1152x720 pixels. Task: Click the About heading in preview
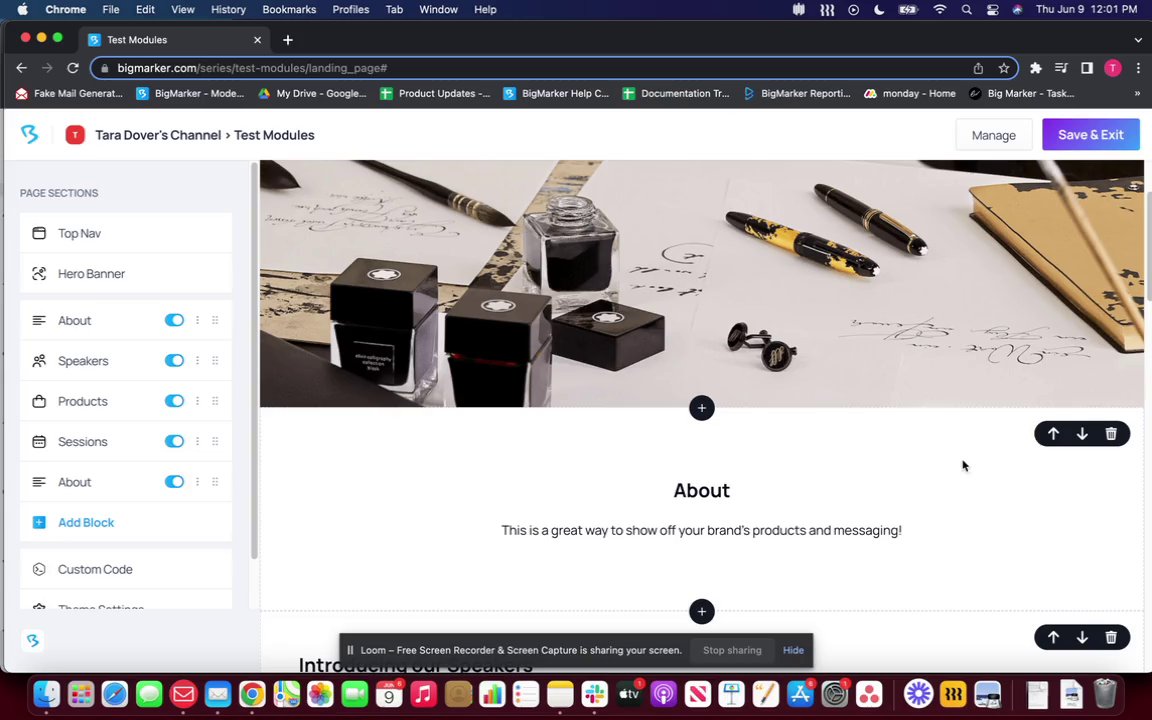[702, 490]
